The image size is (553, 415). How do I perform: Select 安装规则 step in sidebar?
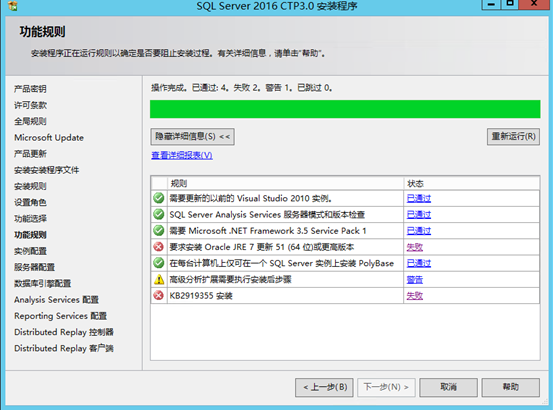click(x=30, y=186)
